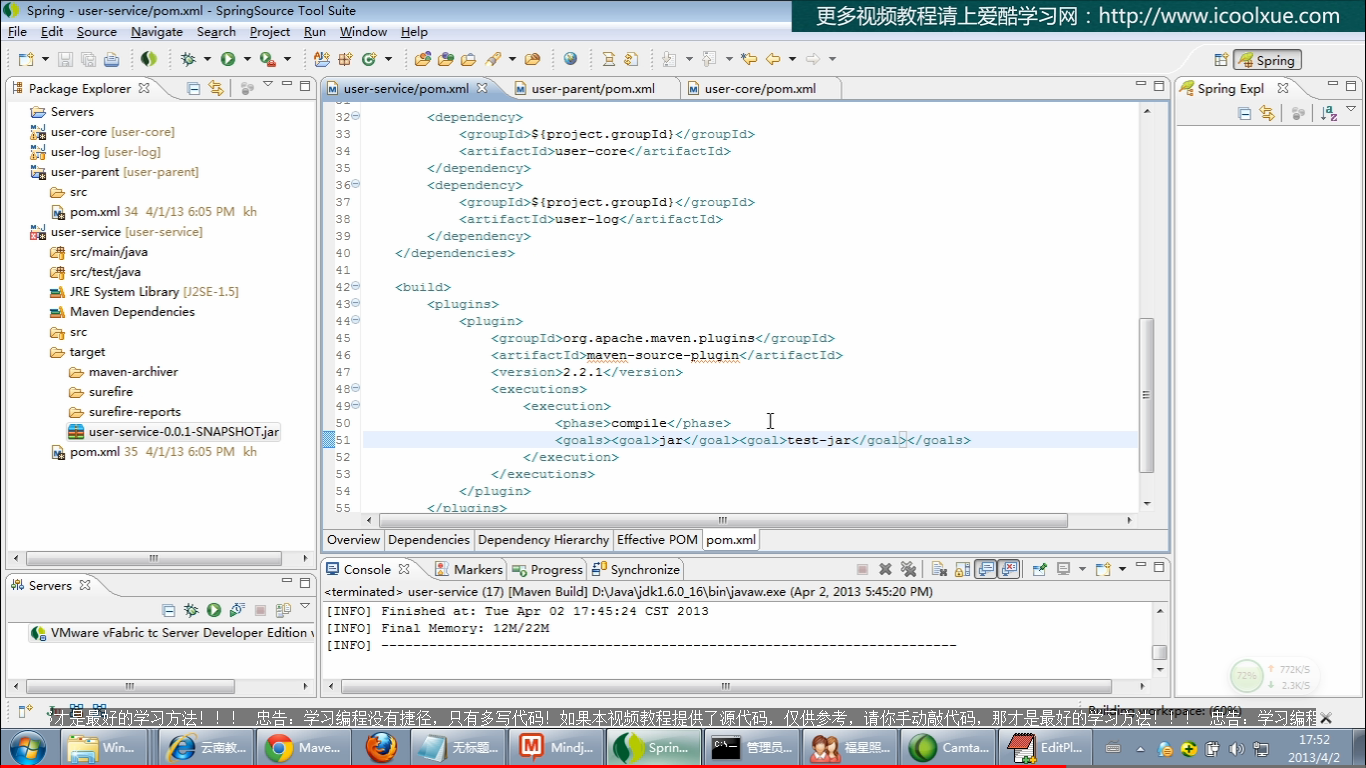Switch to user-parent/pom.xml editor tab

tap(593, 88)
